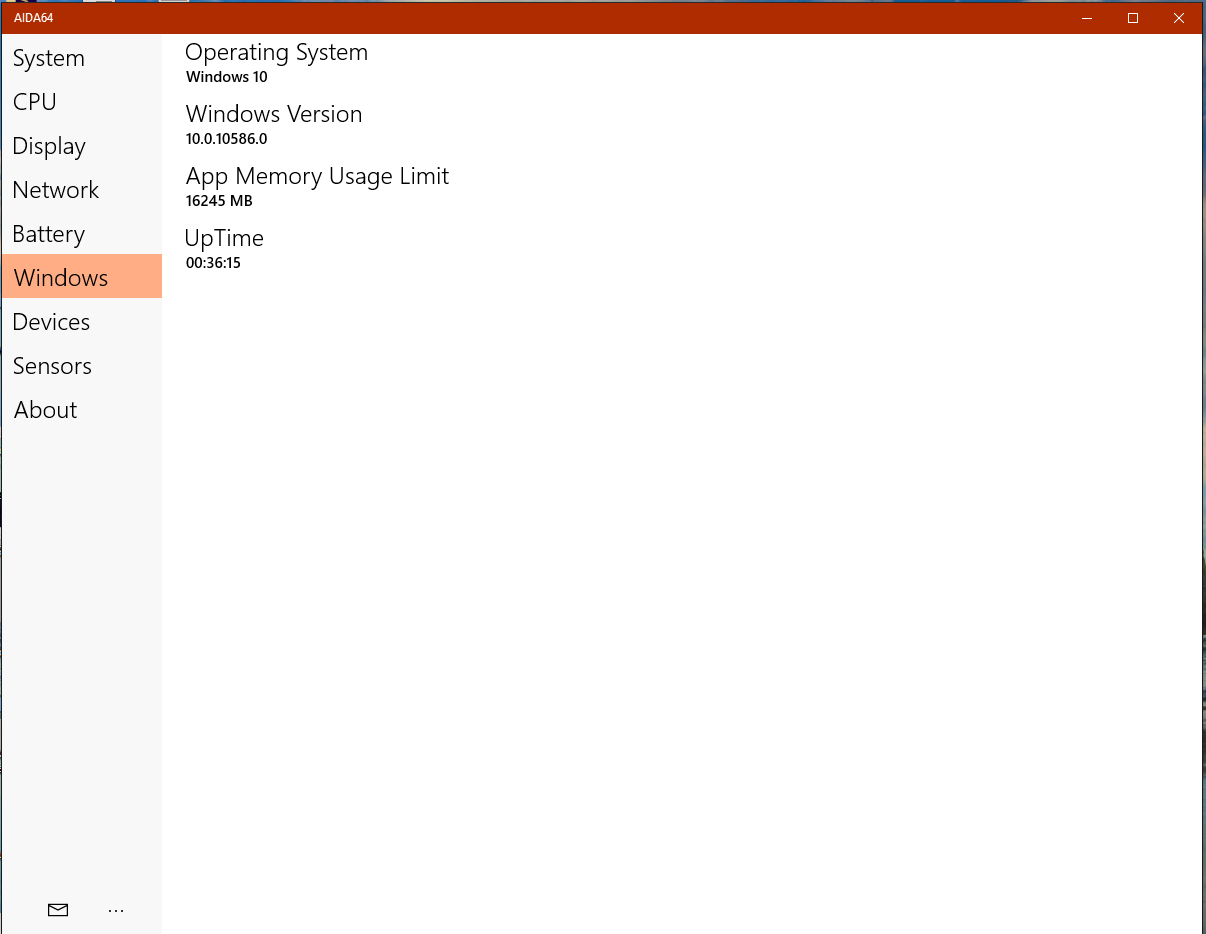Show Battery information
Viewport: 1206px width, 934px height.
coord(81,234)
